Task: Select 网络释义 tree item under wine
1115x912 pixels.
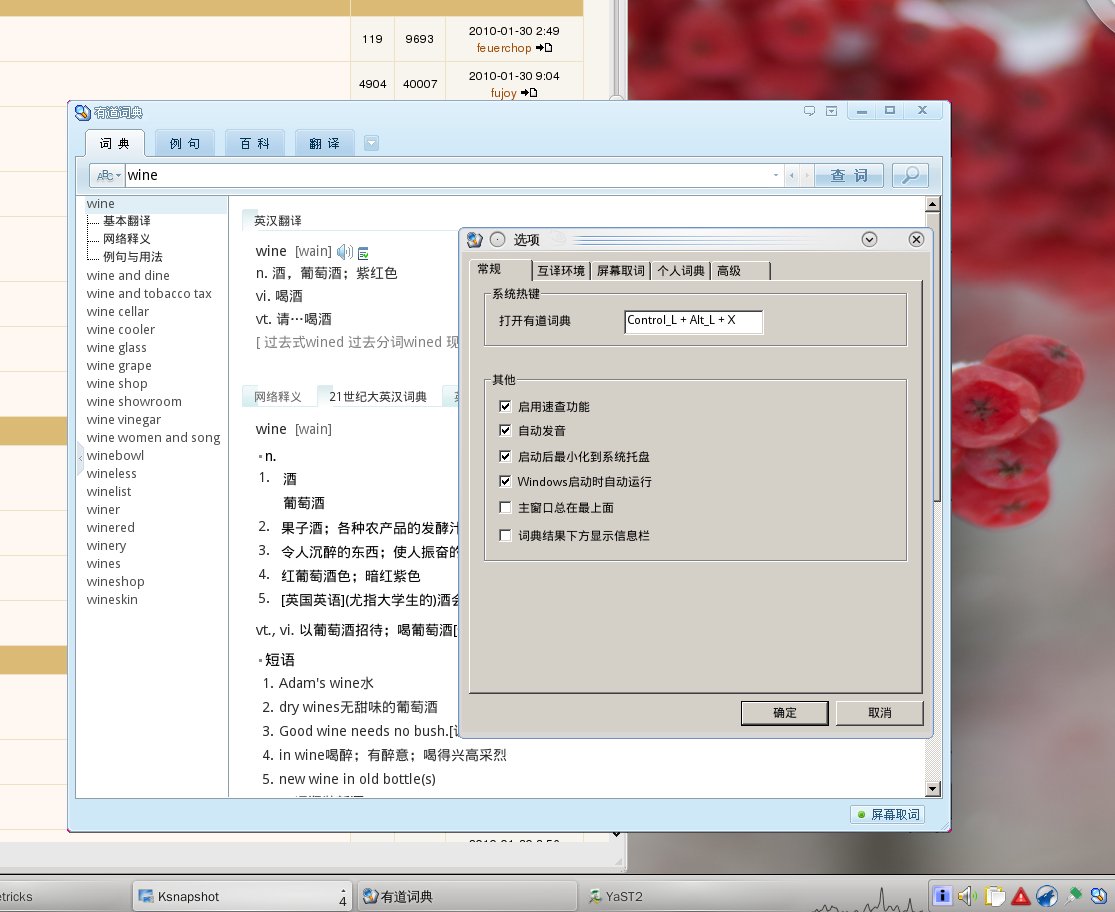Action: 127,239
